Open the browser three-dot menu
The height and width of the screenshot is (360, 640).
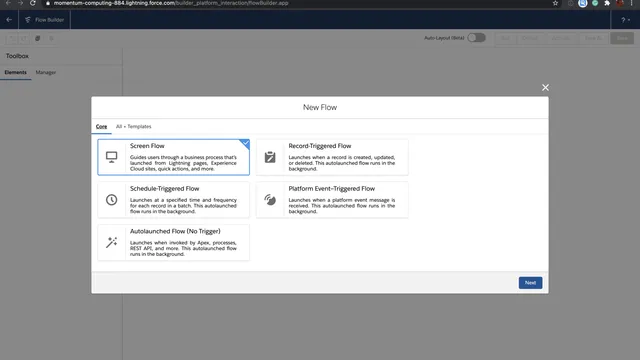[631, 3]
